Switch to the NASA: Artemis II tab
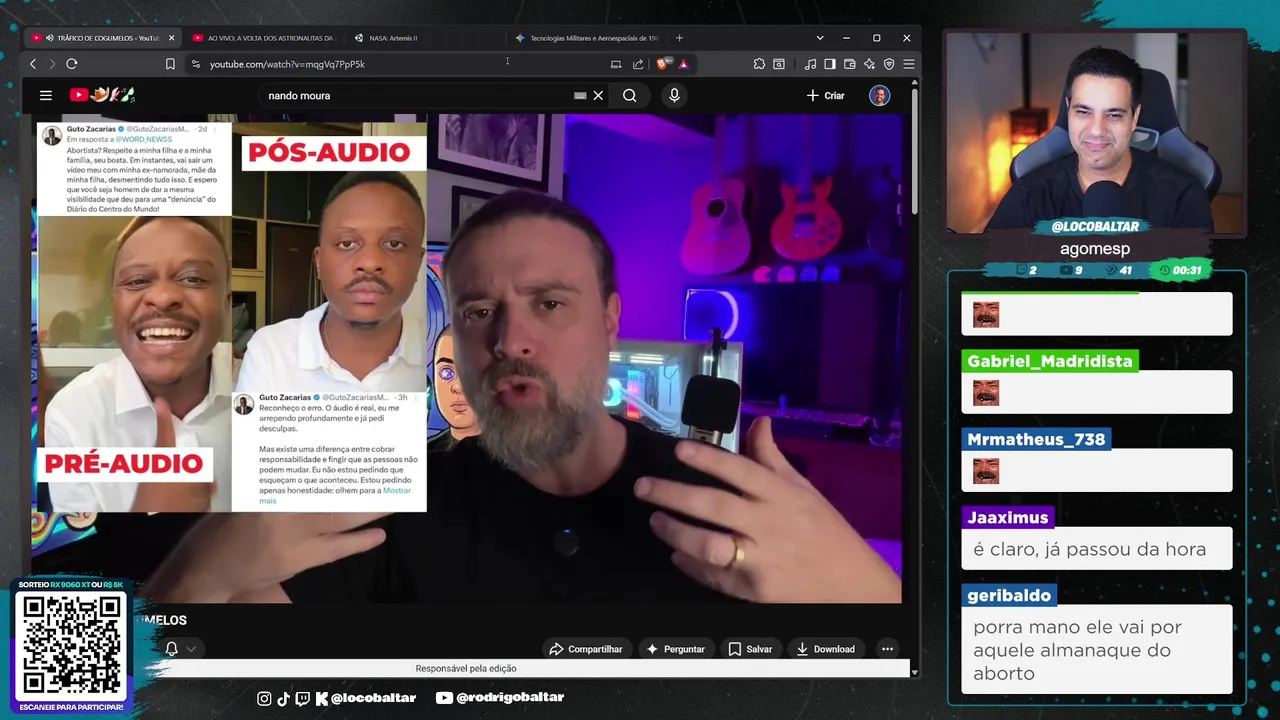The height and width of the screenshot is (720, 1280). coord(425,38)
